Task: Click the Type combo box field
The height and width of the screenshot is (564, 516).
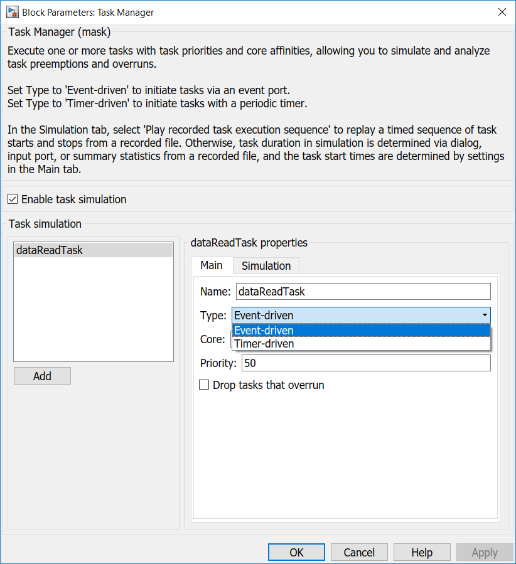Action: 361,315
